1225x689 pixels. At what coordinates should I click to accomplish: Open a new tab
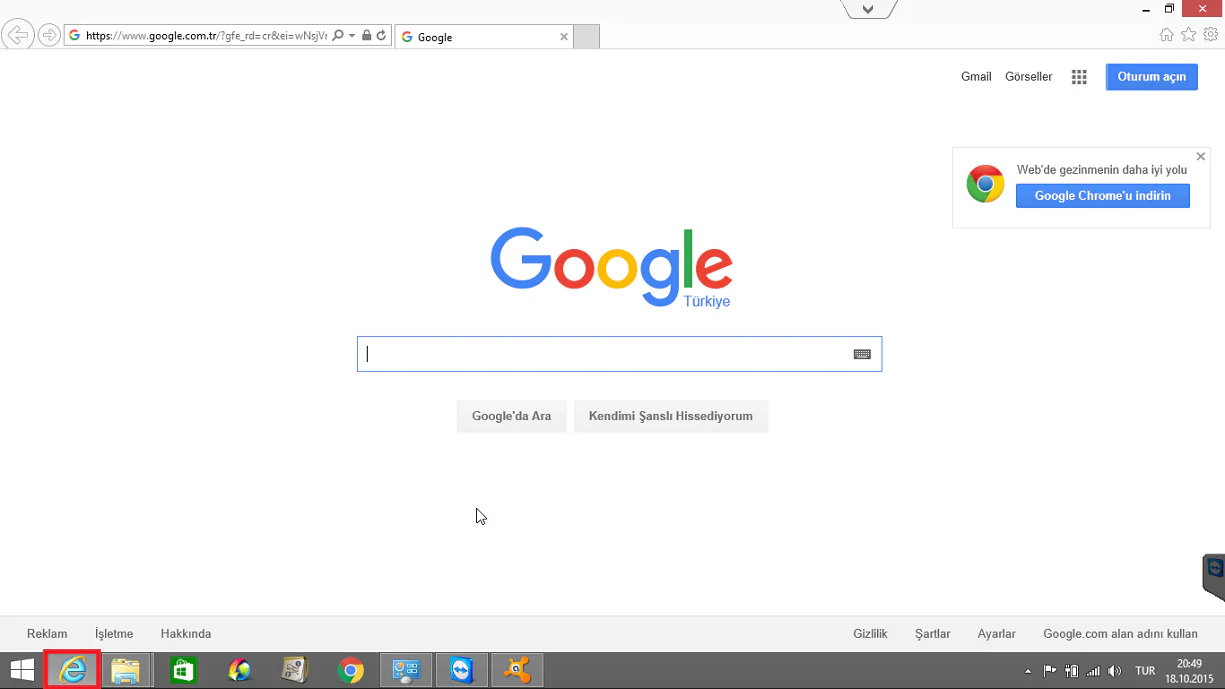pos(587,37)
